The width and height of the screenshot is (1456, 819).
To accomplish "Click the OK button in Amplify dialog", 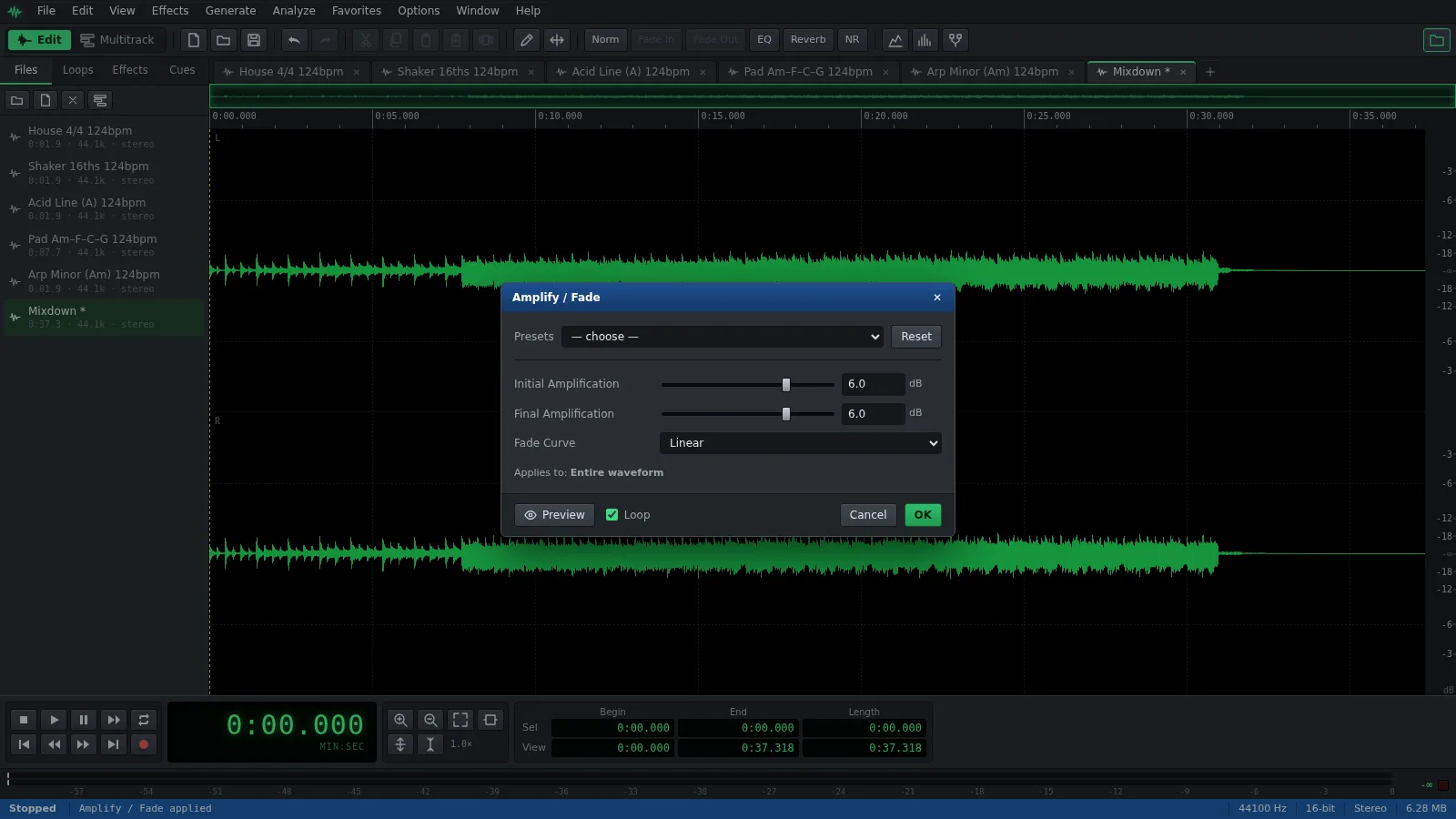I will 923,515.
